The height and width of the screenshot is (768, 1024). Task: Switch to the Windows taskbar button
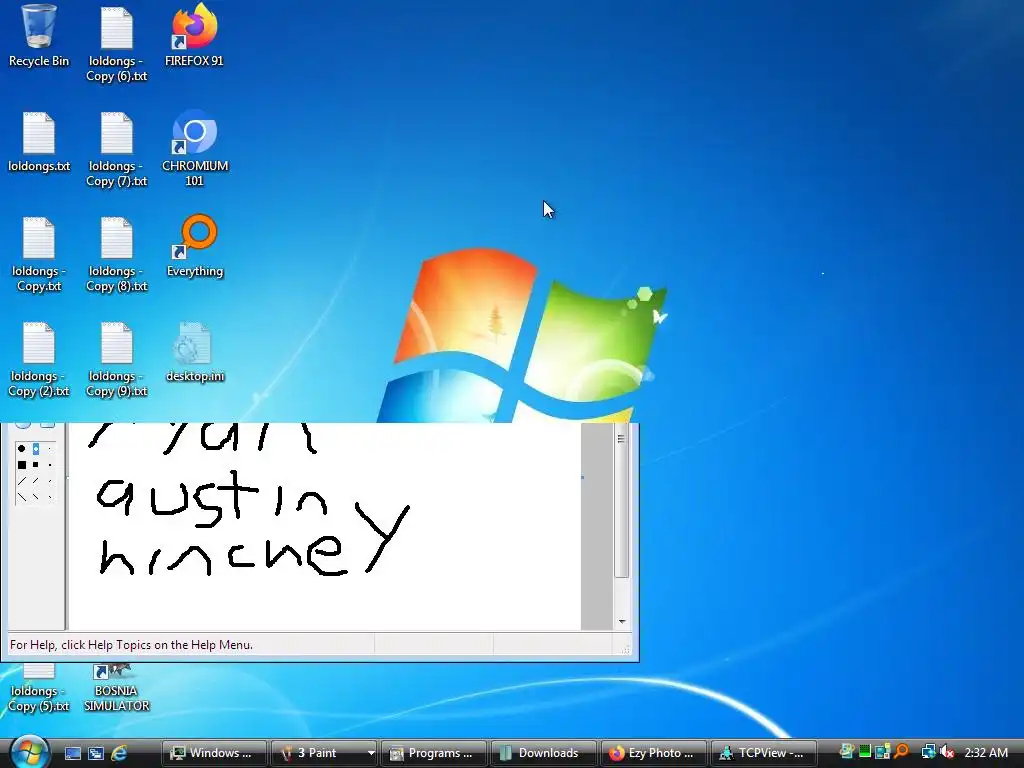pos(214,753)
